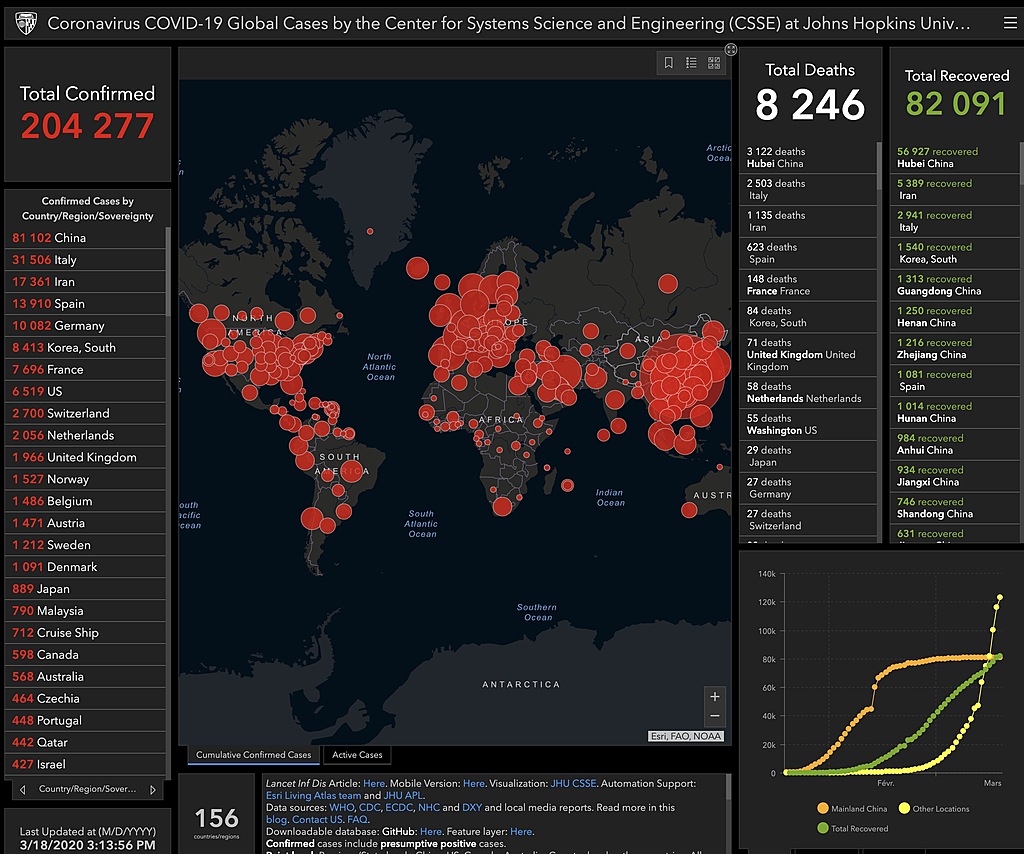This screenshot has width=1024, height=854.
Task: Open the NHC data source link
Action: point(428,808)
